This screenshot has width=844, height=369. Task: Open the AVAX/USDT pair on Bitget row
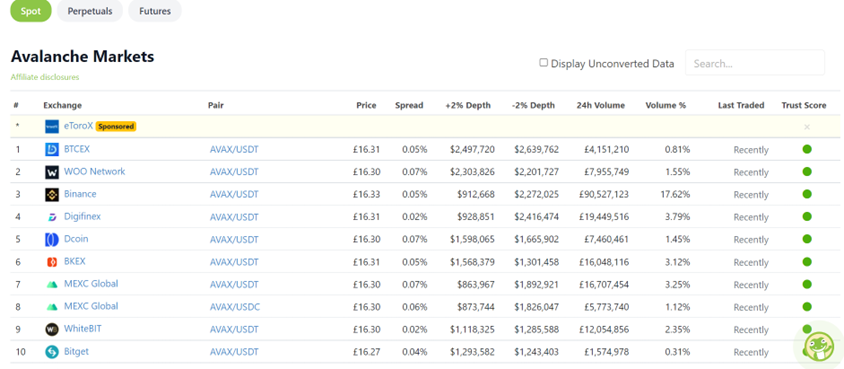tap(234, 352)
